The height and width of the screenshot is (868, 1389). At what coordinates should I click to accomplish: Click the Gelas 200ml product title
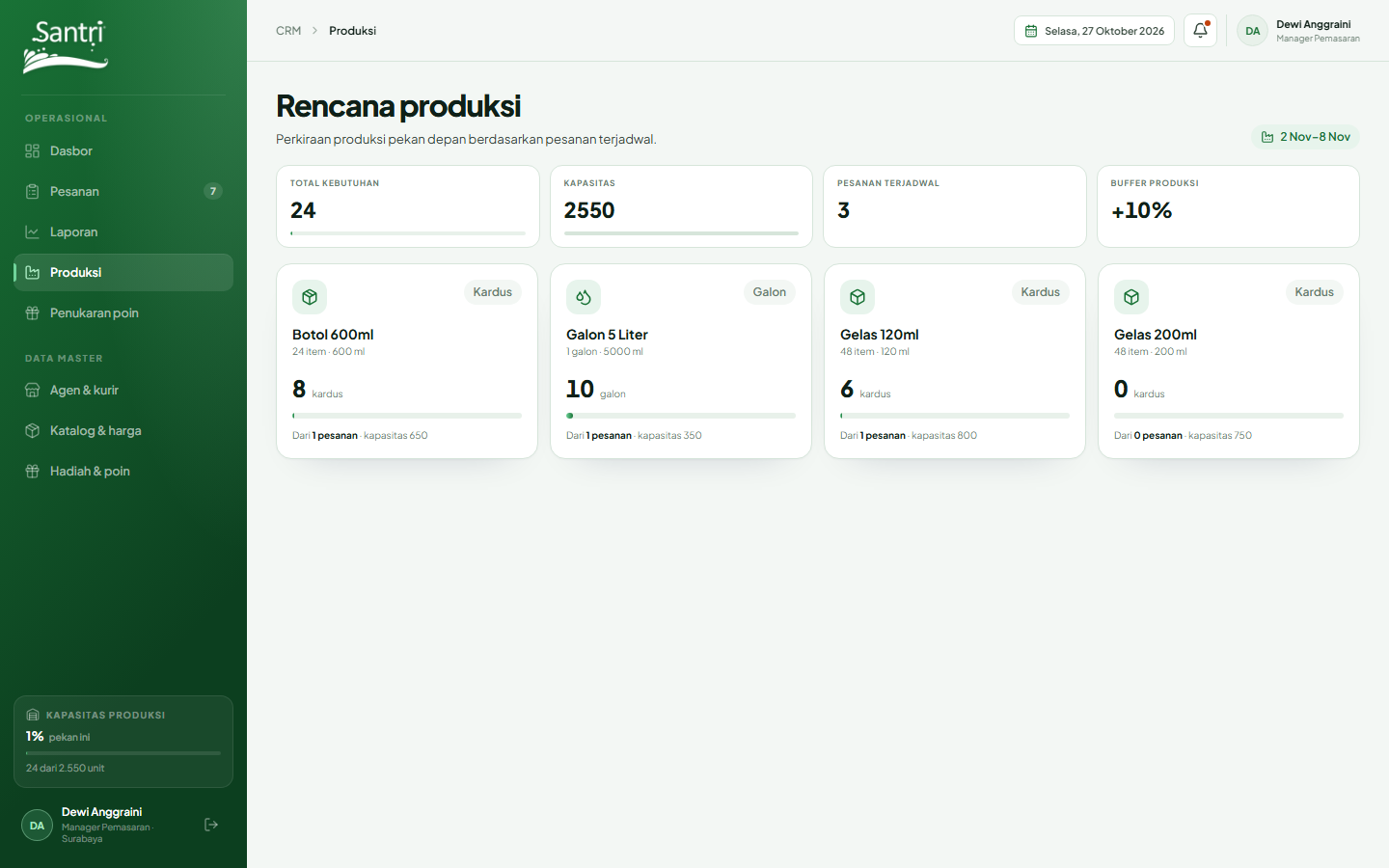pos(1156,335)
